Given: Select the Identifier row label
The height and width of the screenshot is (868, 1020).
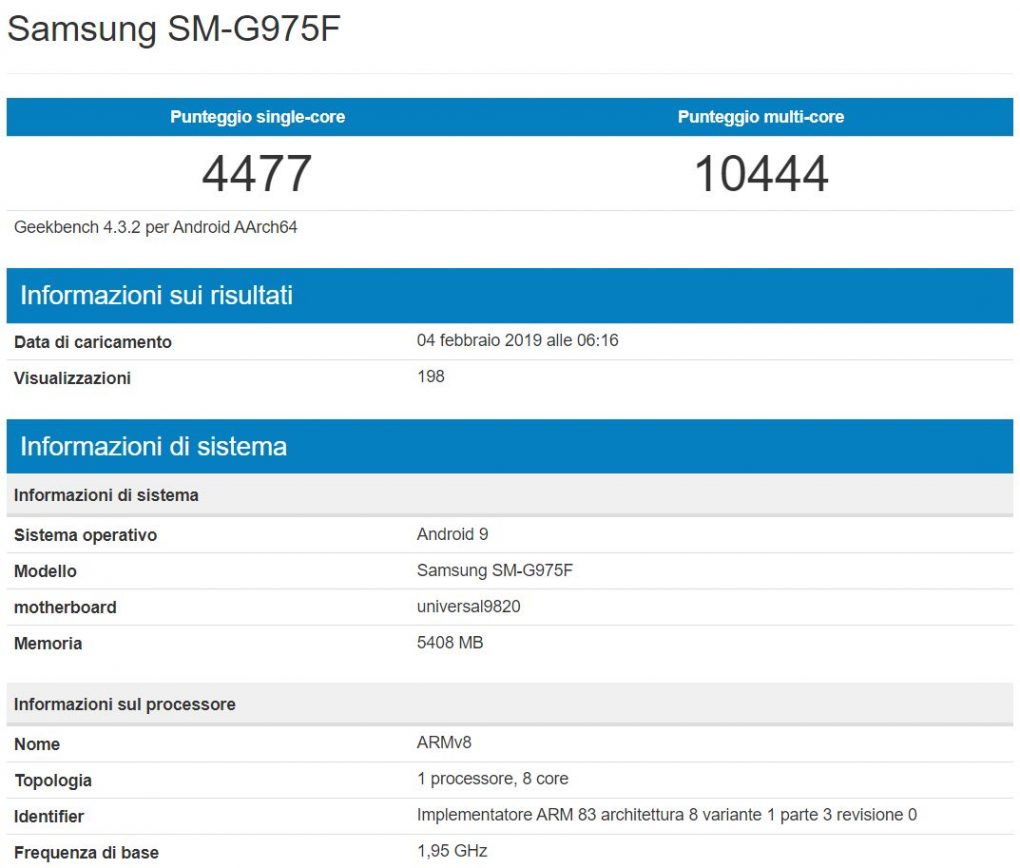Looking at the screenshot, I should 49,817.
